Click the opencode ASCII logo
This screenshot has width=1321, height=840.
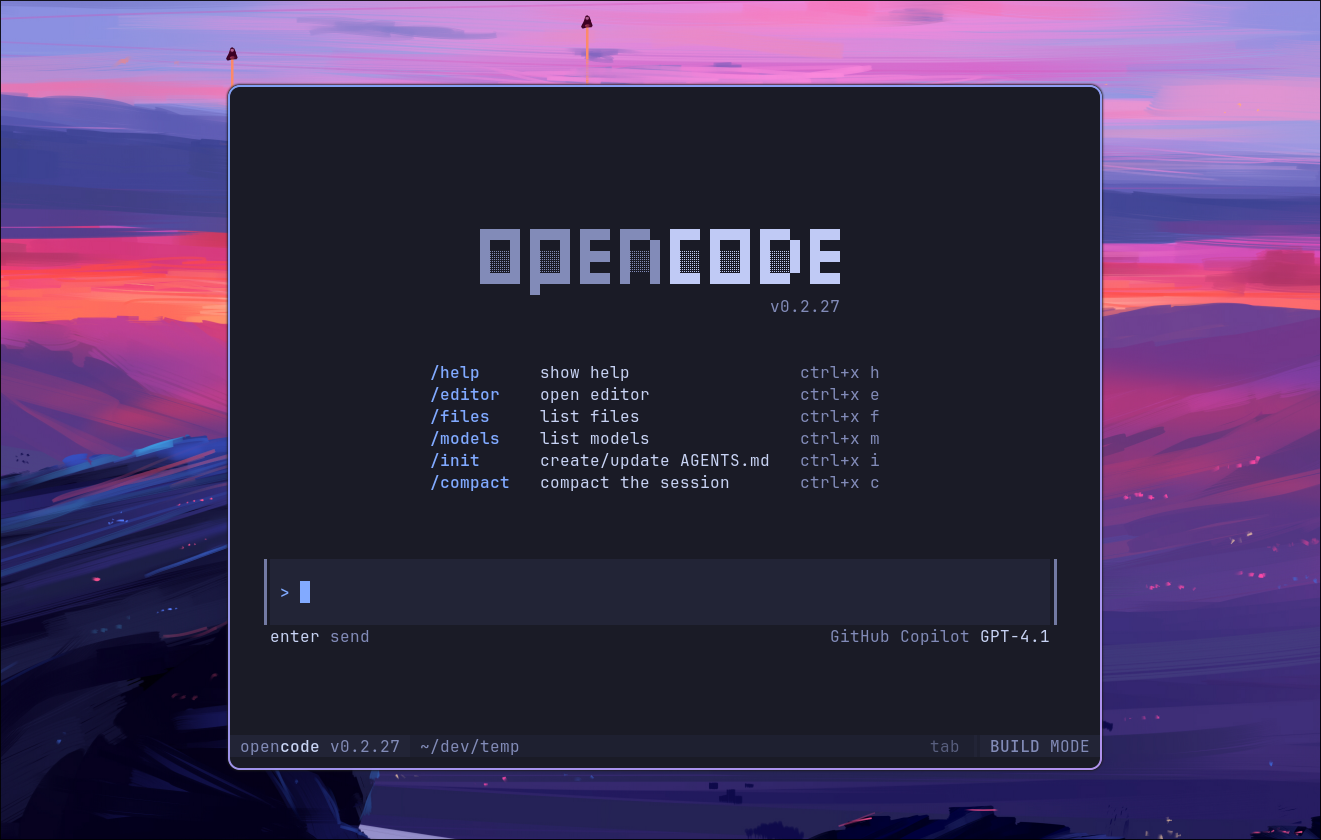[x=660, y=260]
